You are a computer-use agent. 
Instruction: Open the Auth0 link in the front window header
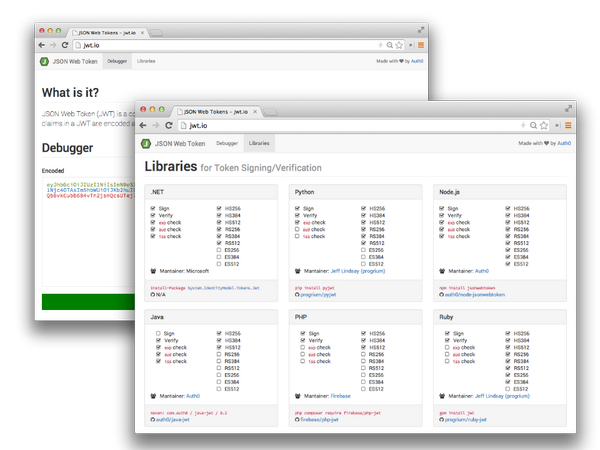564,143
